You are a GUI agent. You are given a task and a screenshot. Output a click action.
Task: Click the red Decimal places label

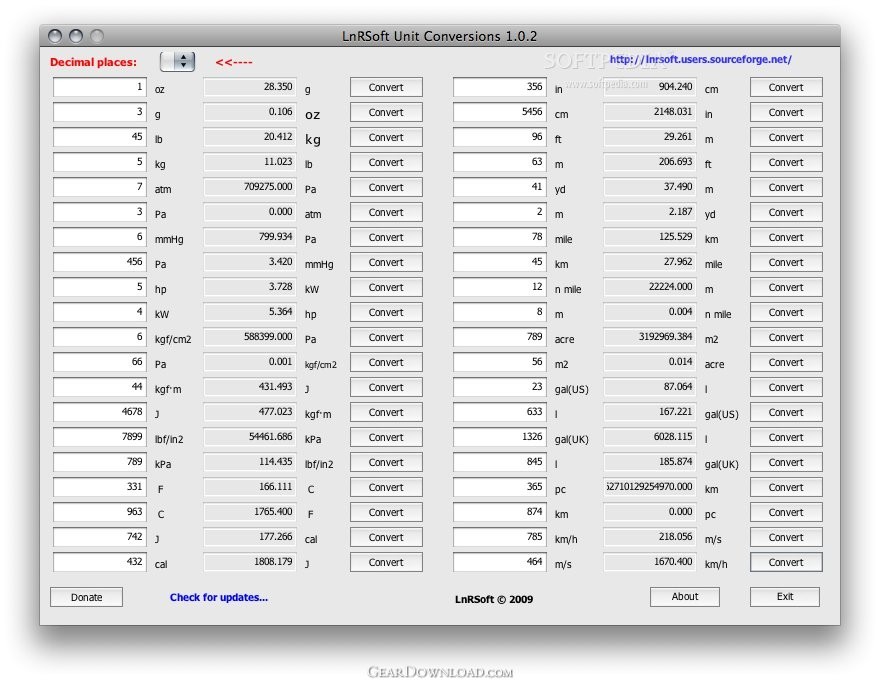[93, 62]
